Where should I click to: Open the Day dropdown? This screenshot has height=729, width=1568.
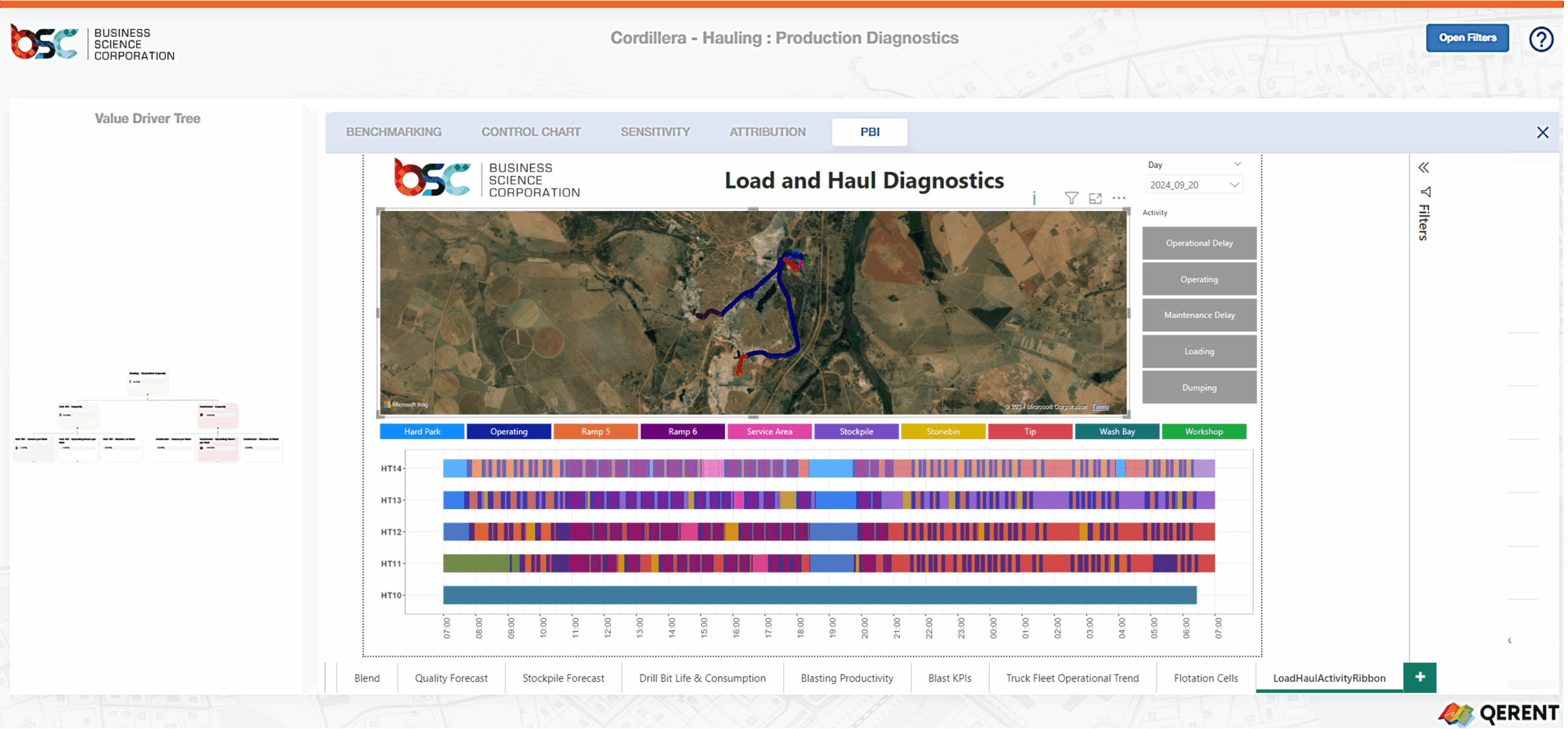coord(1237,164)
